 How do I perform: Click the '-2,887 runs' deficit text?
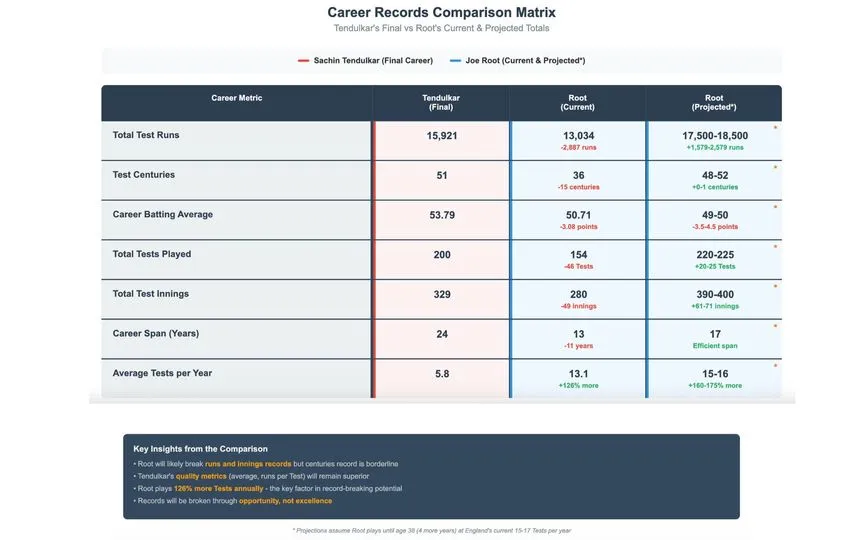coord(579,148)
